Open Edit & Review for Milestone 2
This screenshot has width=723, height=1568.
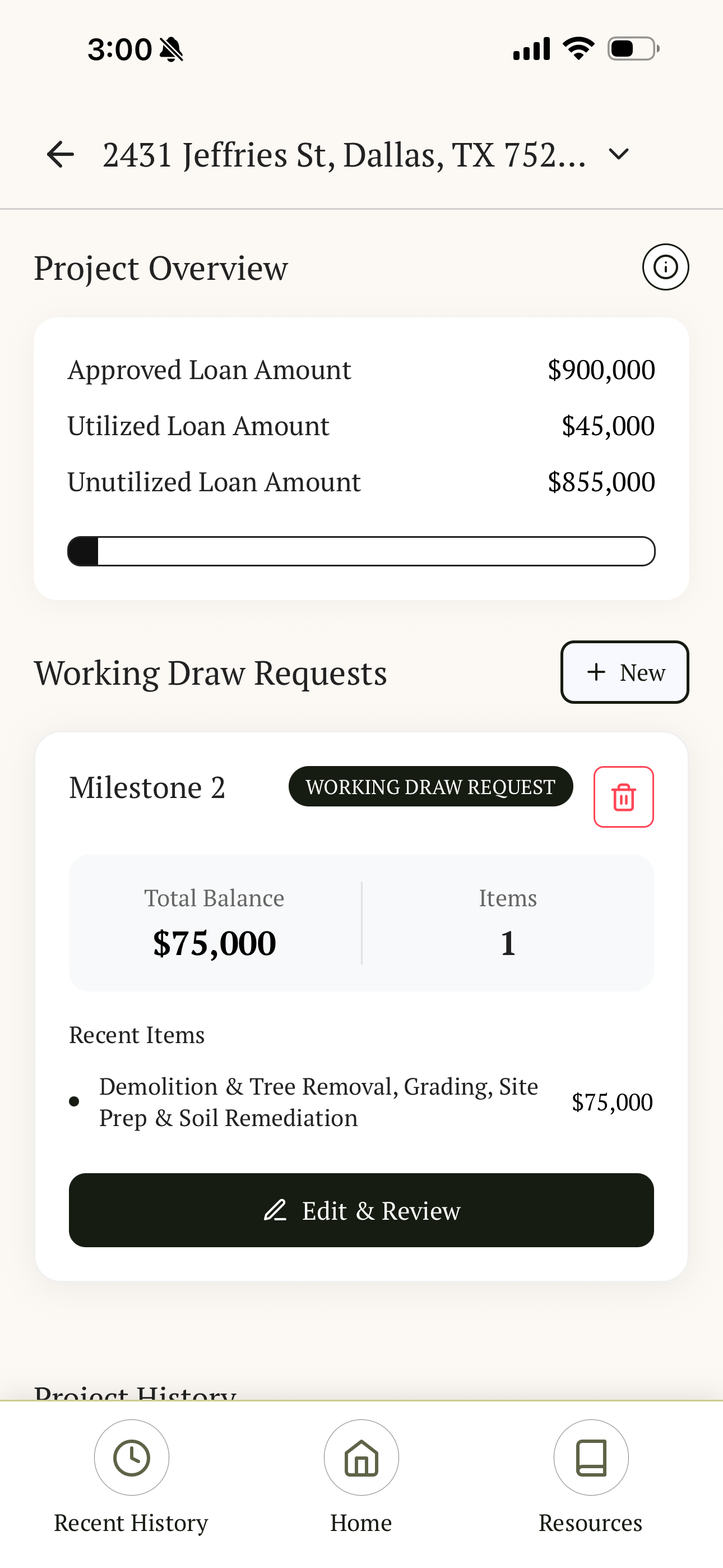pyautogui.click(x=361, y=1210)
